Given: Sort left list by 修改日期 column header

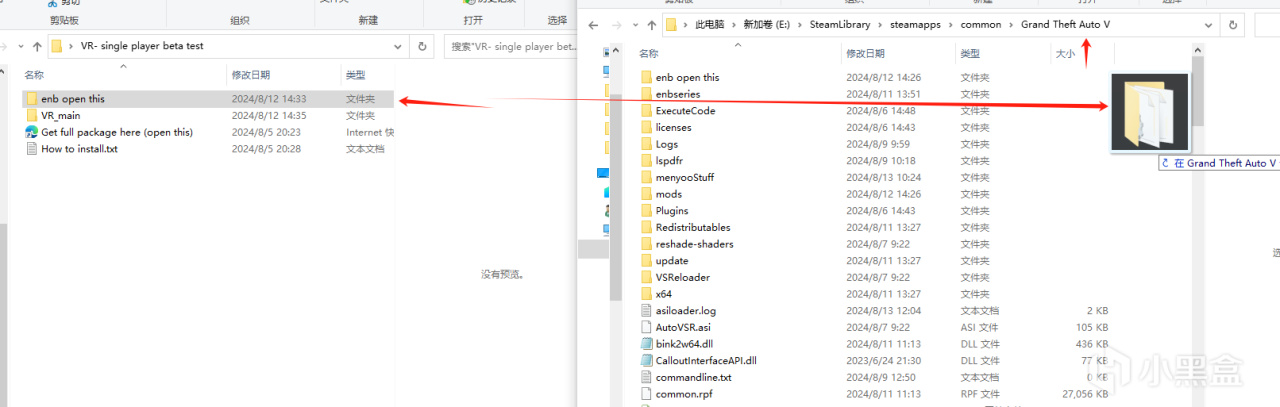Looking at the screenshot, I should click(x=251, y=75).
